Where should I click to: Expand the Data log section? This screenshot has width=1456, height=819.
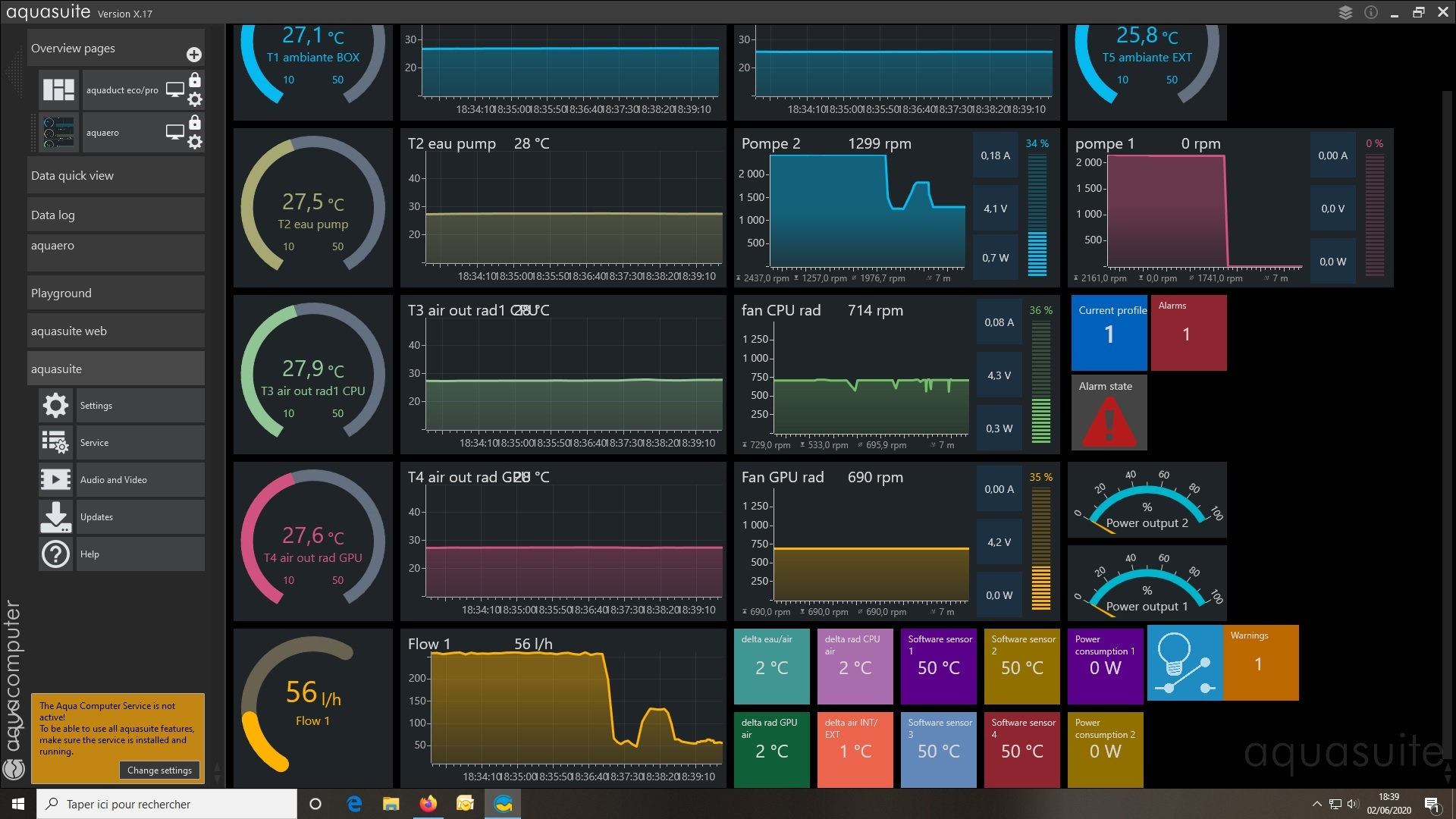tap(115, 215)
